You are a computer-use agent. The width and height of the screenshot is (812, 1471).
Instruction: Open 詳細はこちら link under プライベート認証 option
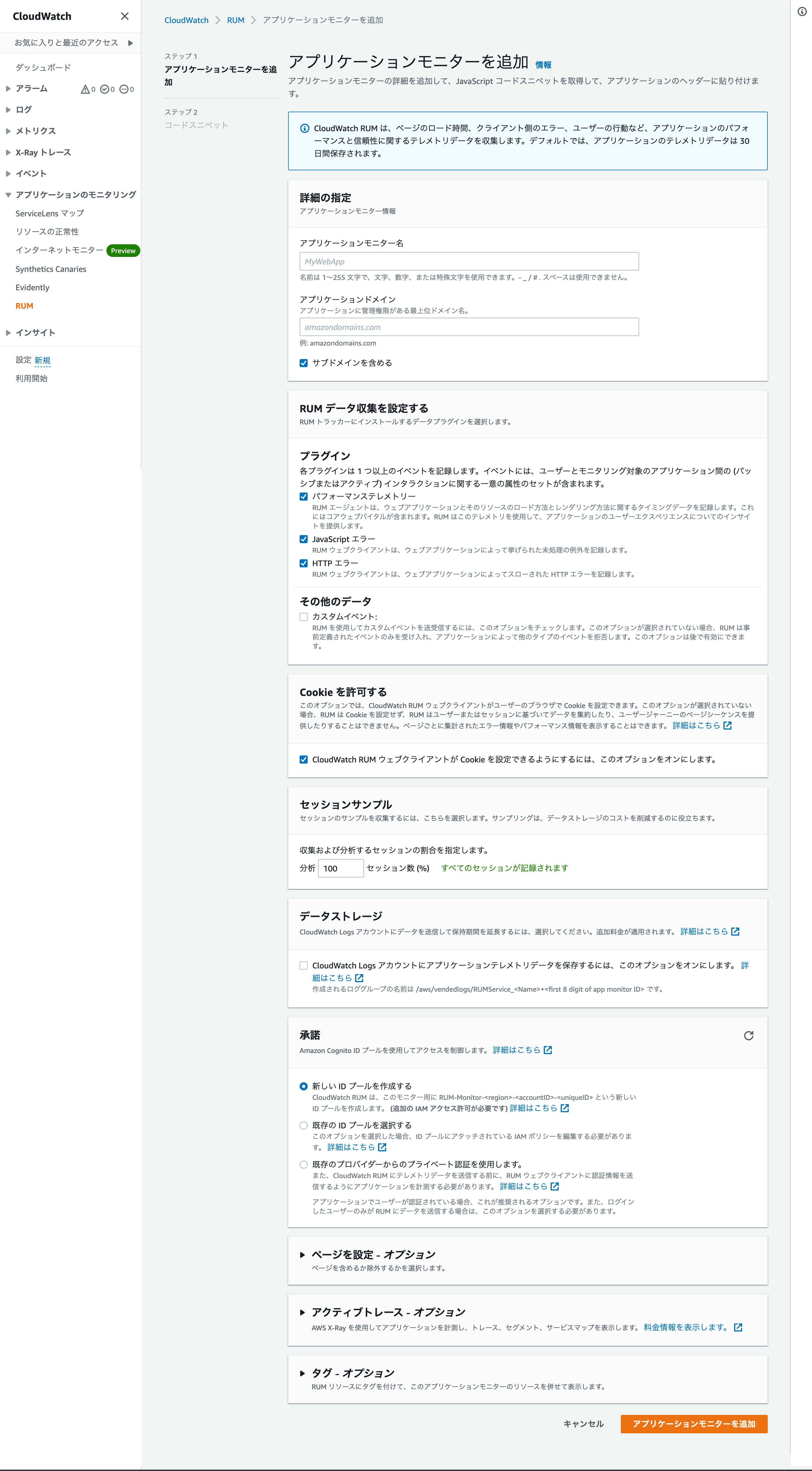(x=529, y=1186)
